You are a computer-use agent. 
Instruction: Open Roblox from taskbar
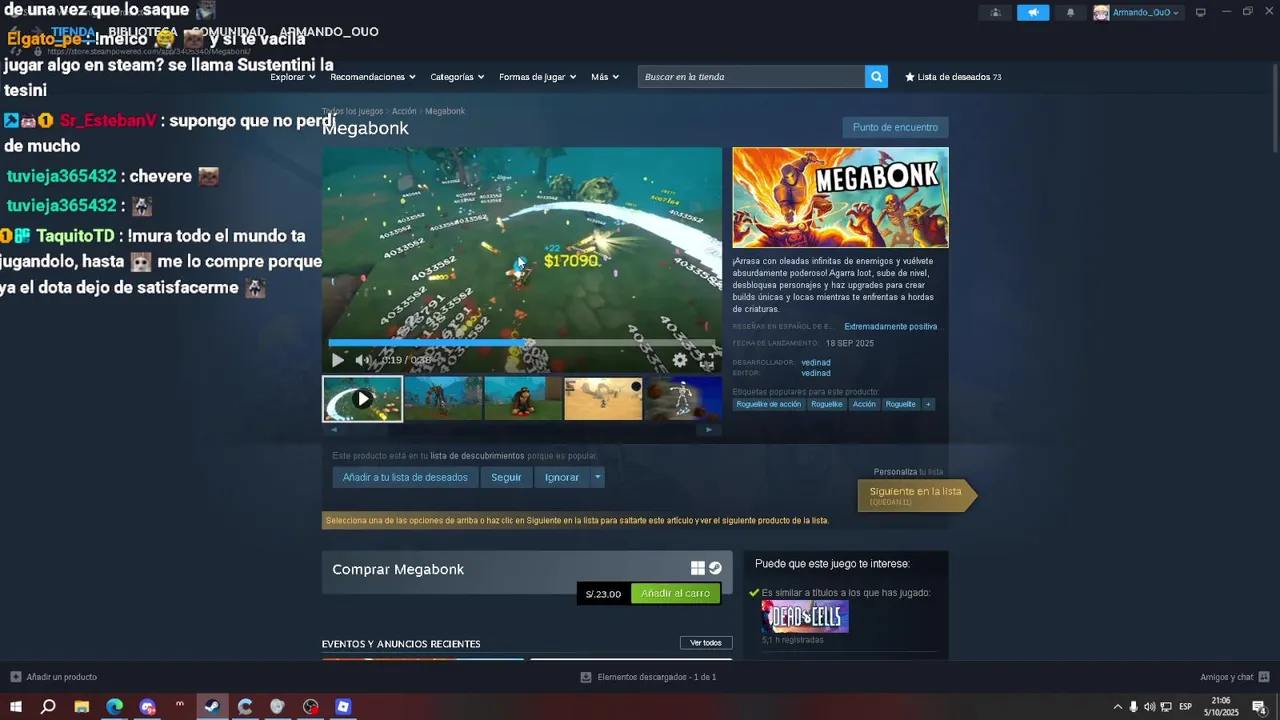(343, 707)
